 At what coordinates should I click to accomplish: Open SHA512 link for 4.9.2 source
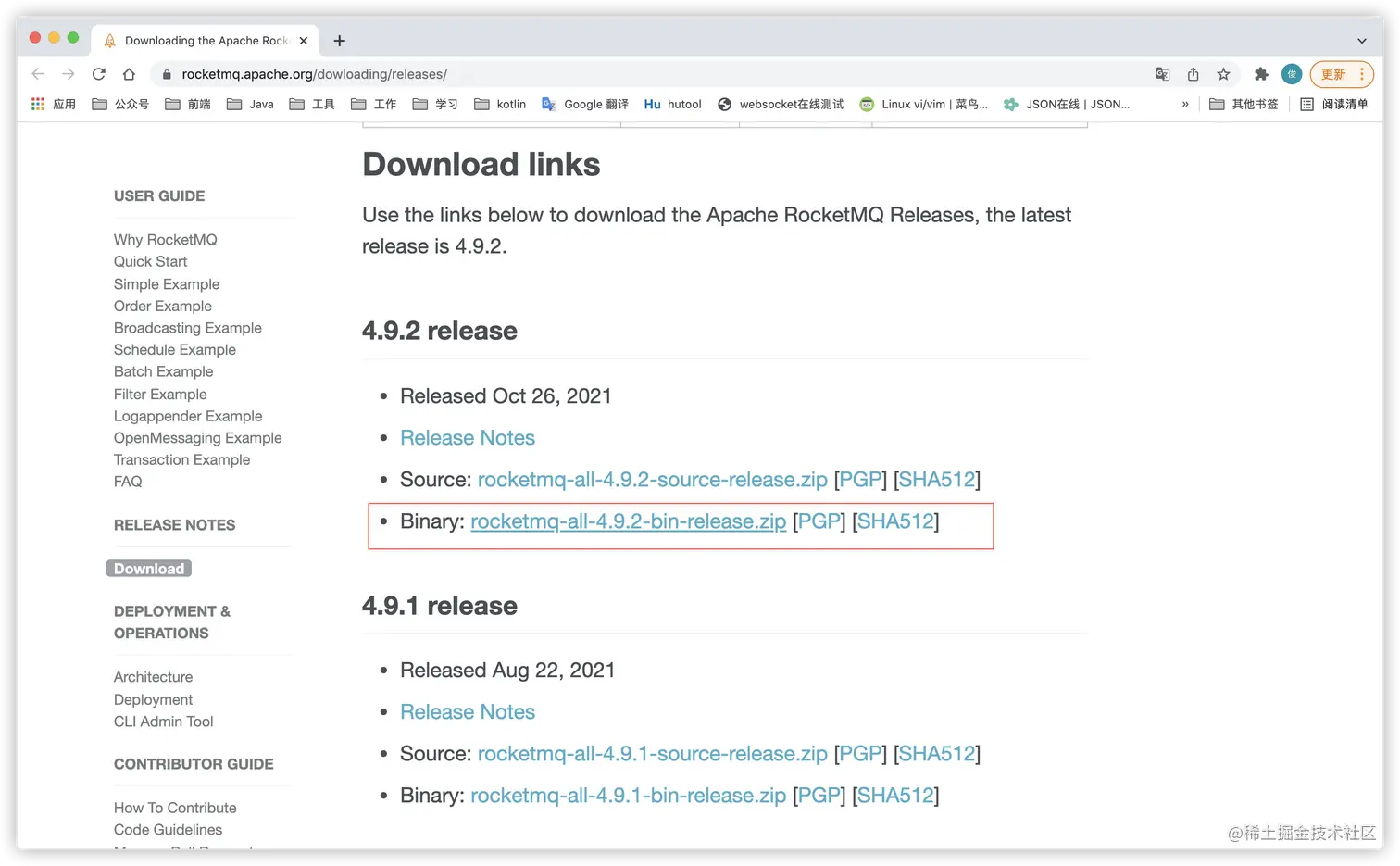tap(937, 480)
